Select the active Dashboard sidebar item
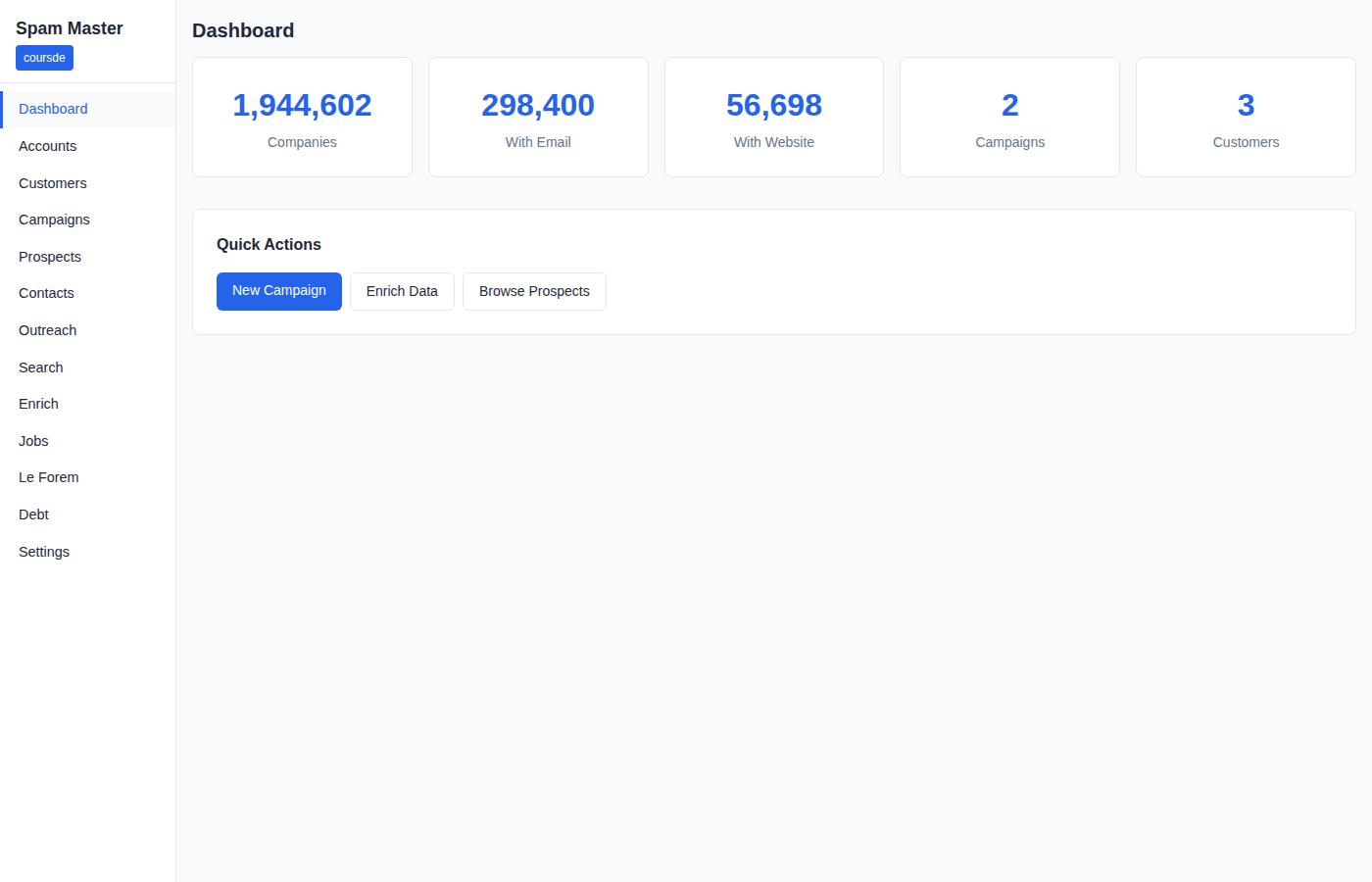The height and width of the screenshot is (882, 1372). pyautogui.click(x=53, y=109)
